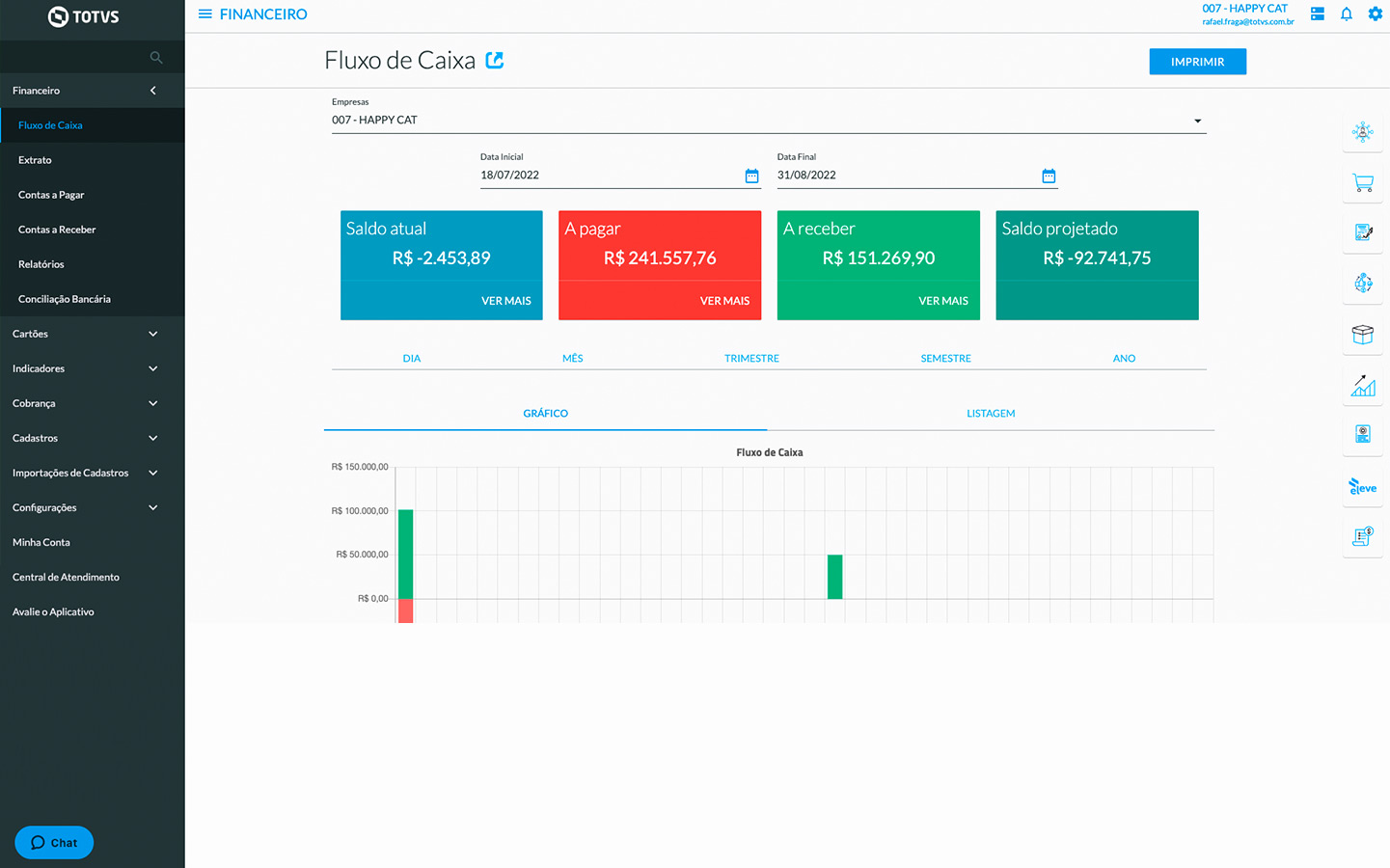Image resolution: width=1390 pixels, height=868 pixels.
Task: Select the TRIMESTRE period tab
Action: pyautogui.click(x=751, y=359)
